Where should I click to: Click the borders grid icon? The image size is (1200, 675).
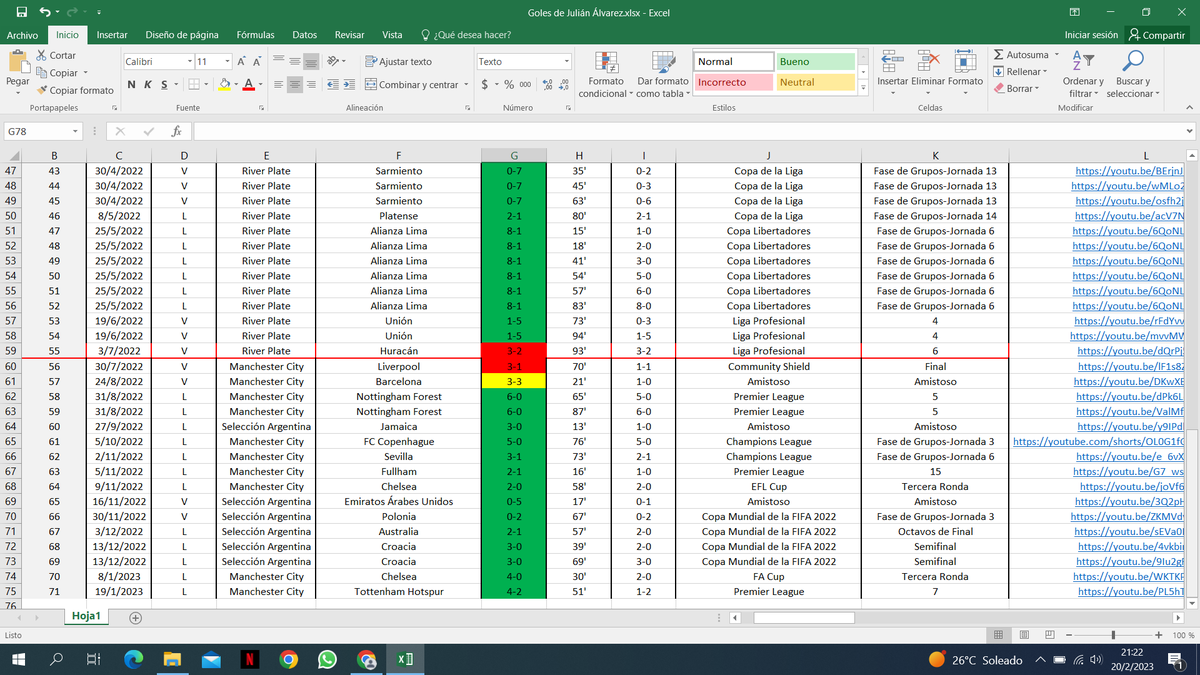[x=196, y=85]
